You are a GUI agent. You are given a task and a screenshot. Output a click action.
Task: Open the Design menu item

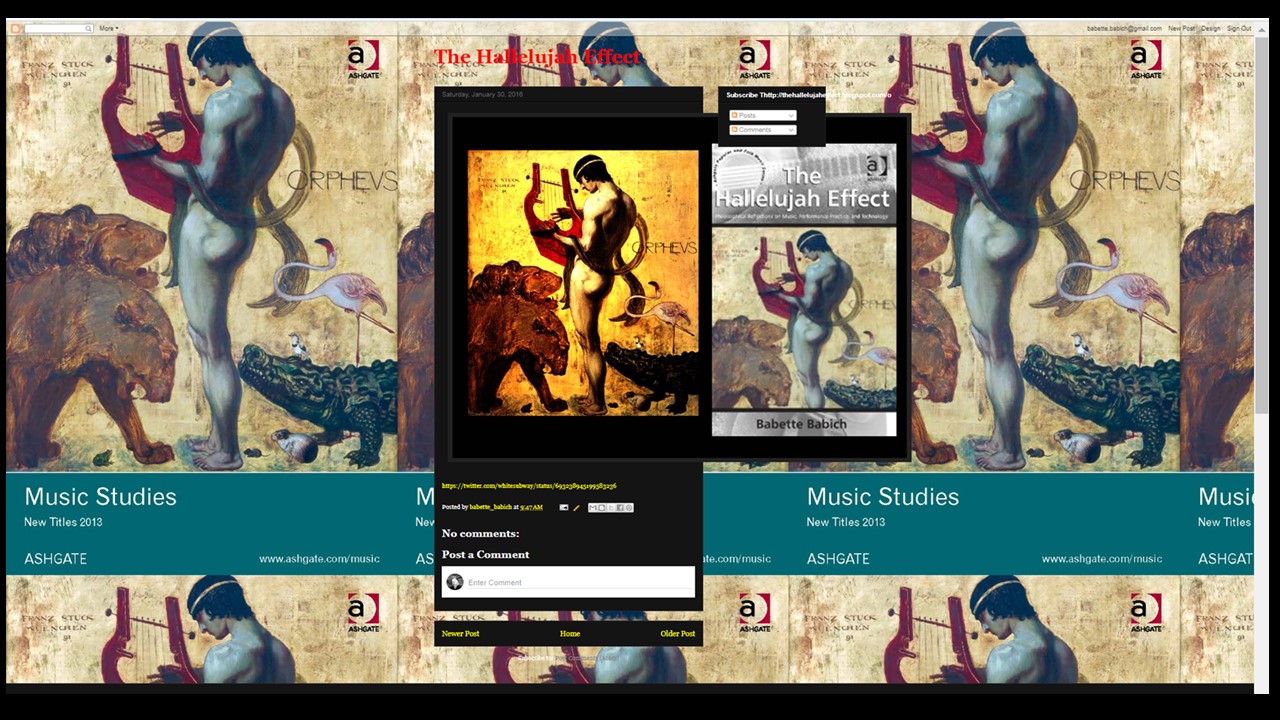[x=1210, y=28]
